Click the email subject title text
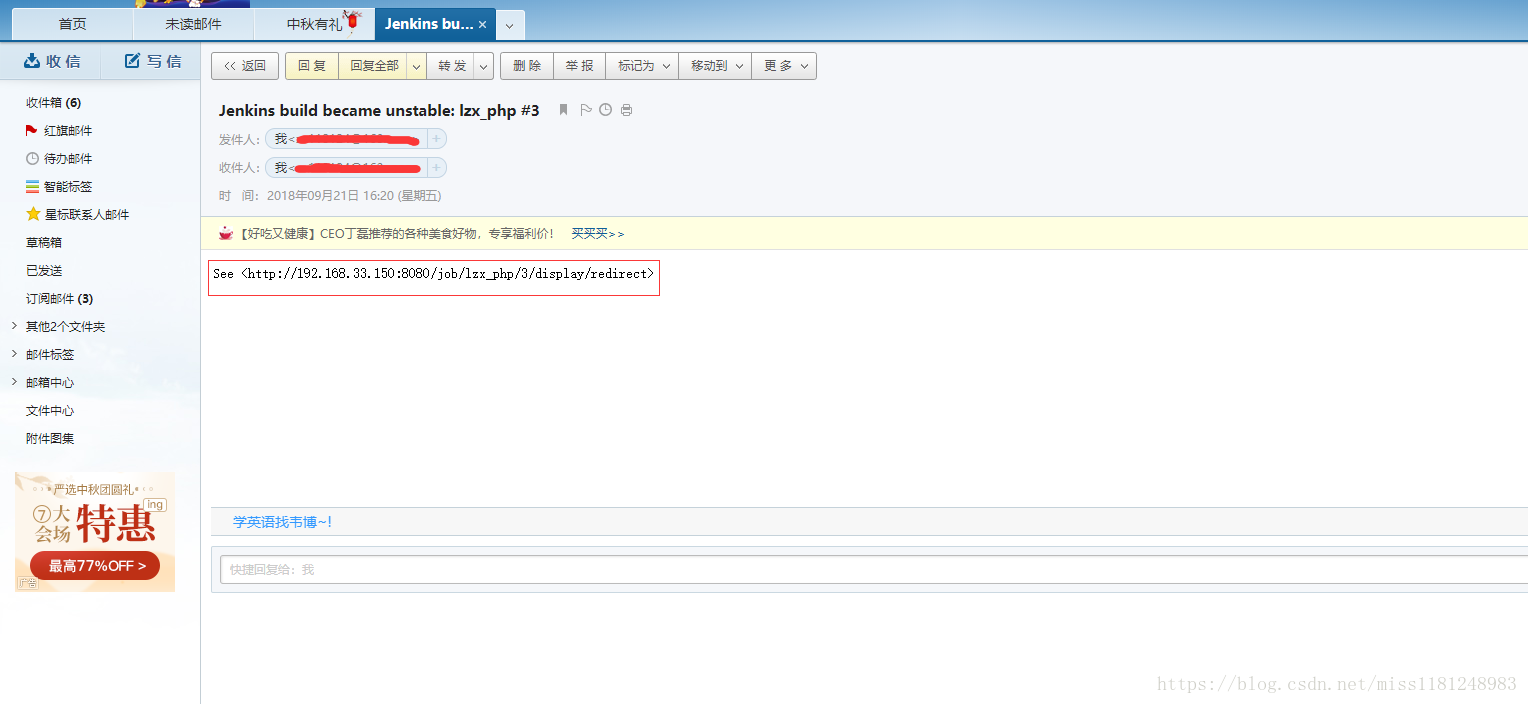 (379, 110)
